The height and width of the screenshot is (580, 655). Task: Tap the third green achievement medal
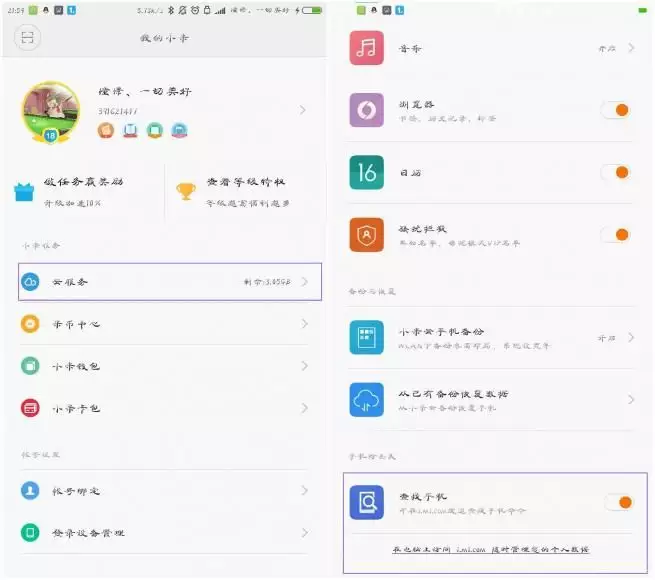pyautogui.click(x=155, y=130)
